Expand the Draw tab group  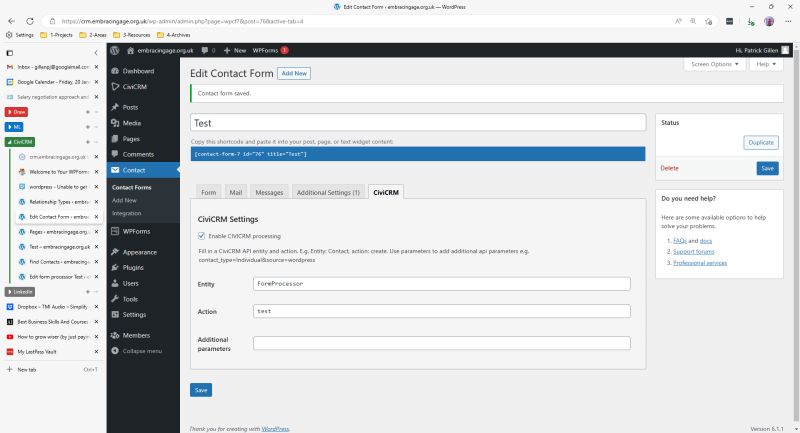pyautogui.click(x=16, y=112)
